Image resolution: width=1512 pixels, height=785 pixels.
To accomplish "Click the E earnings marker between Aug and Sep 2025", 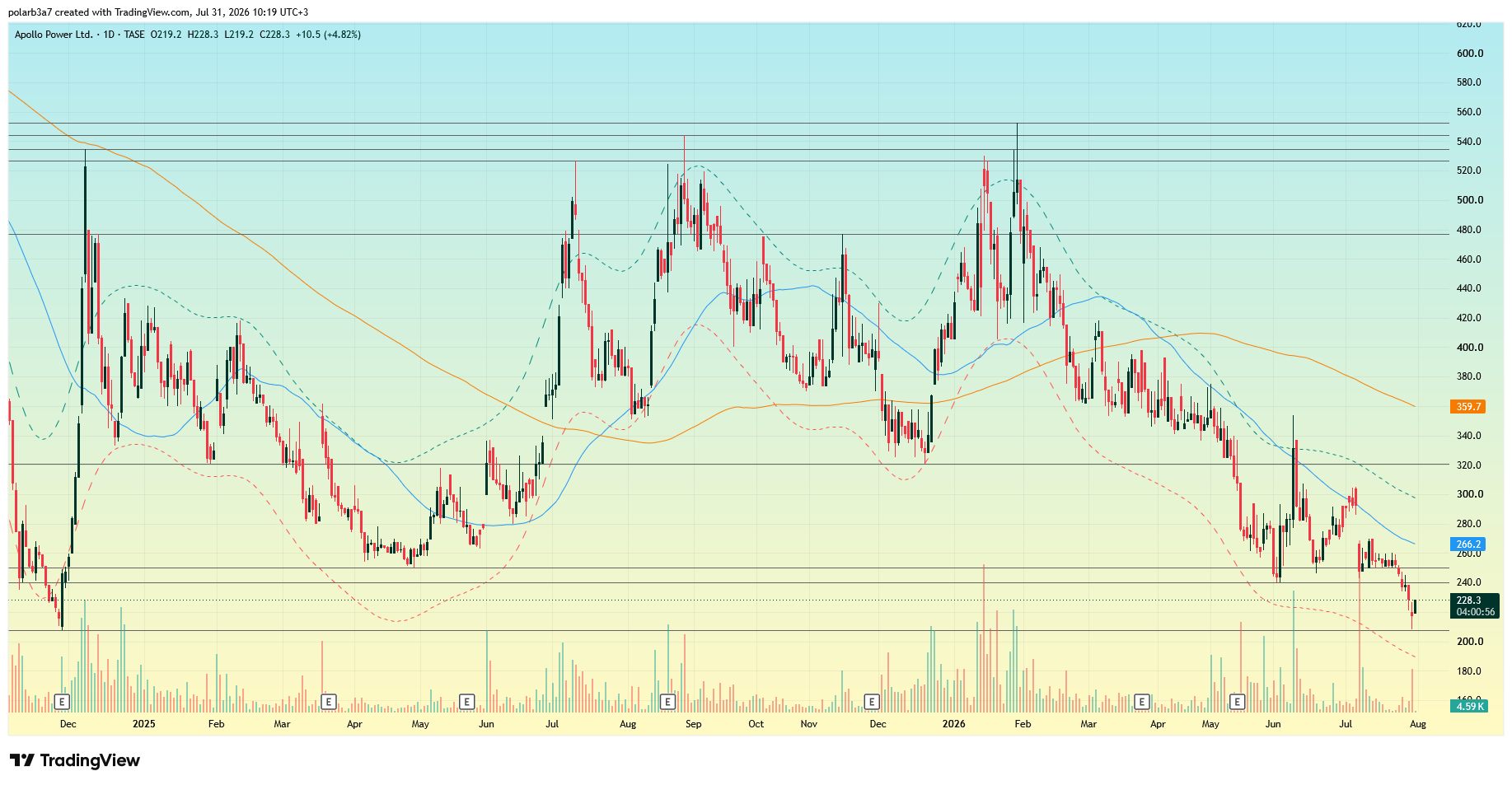I will pyautogui.click(x=667, y=702).
